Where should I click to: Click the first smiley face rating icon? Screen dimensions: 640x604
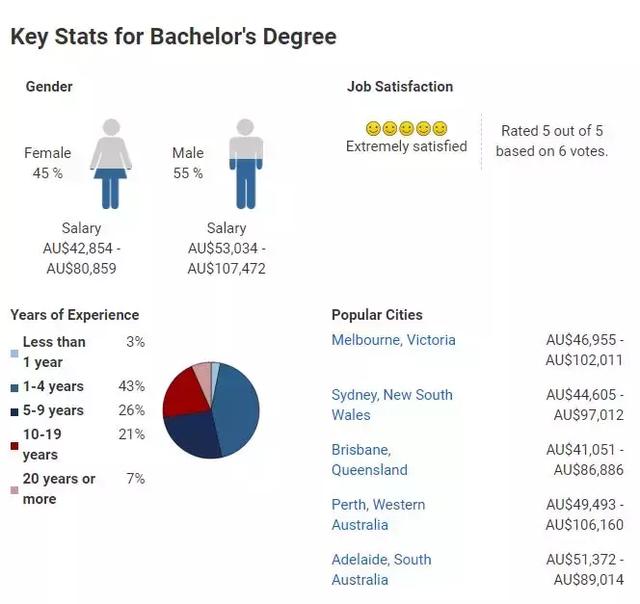[373, 129]
